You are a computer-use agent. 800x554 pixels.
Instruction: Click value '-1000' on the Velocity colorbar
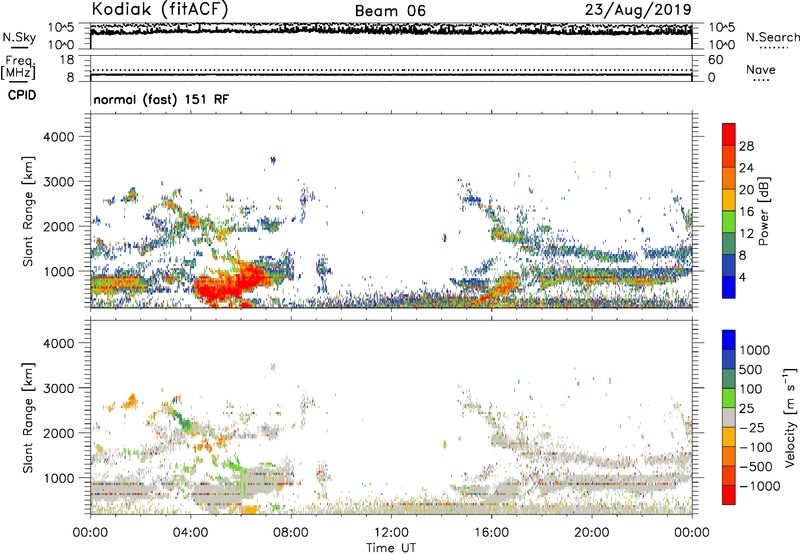tap(759, 486)
